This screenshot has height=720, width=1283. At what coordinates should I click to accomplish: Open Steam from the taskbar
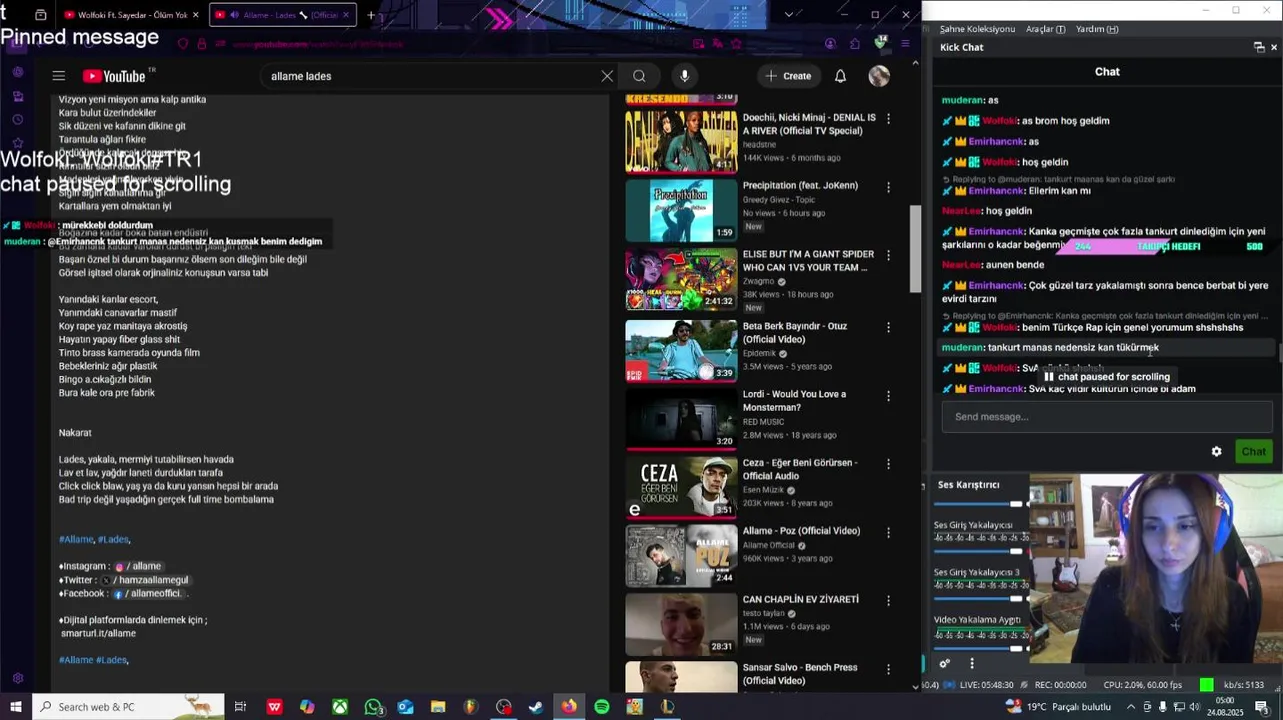tap(536, 707)
